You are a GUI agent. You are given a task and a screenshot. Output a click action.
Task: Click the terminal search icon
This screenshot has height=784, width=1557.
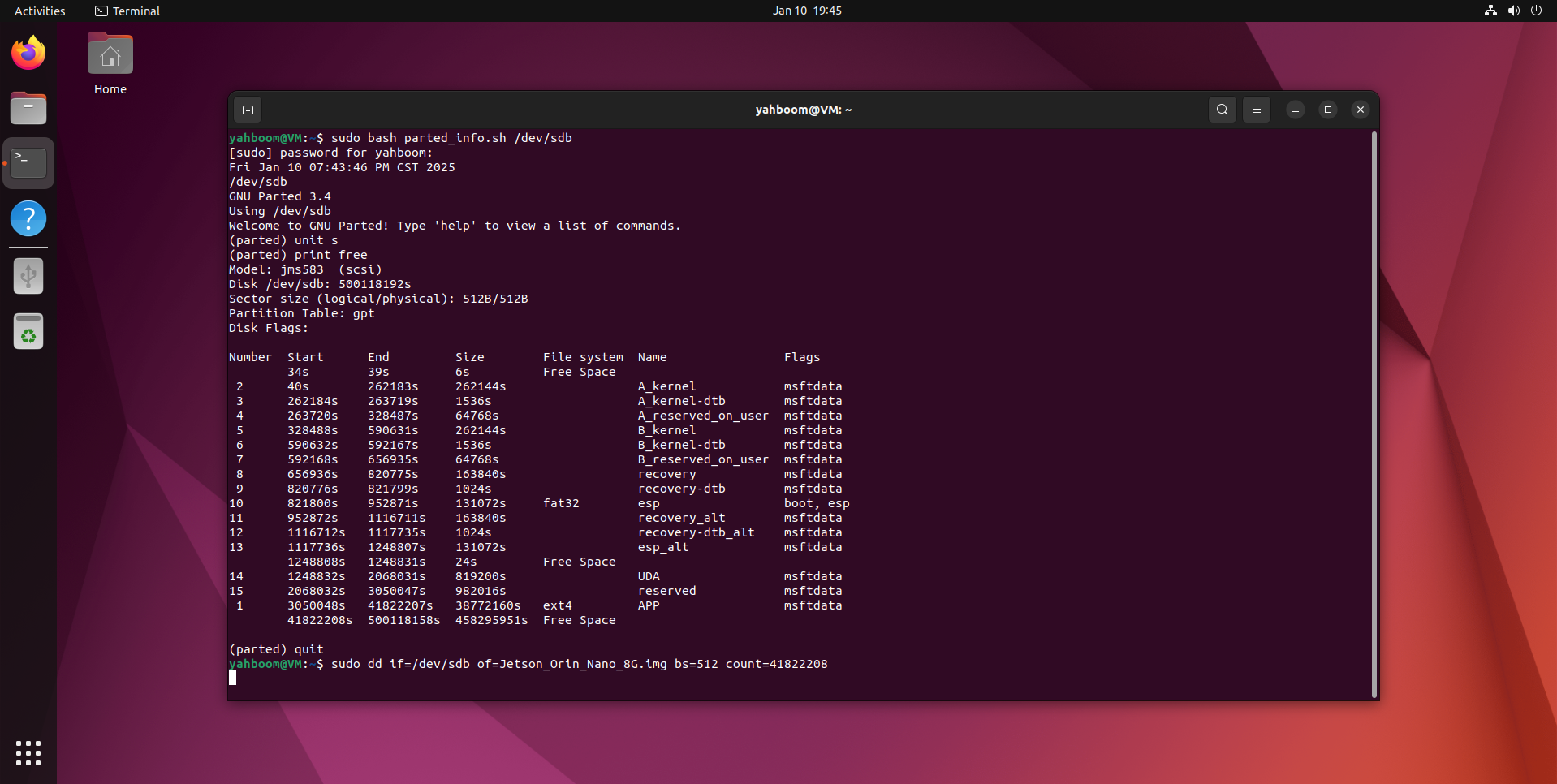pos(1222,110)
